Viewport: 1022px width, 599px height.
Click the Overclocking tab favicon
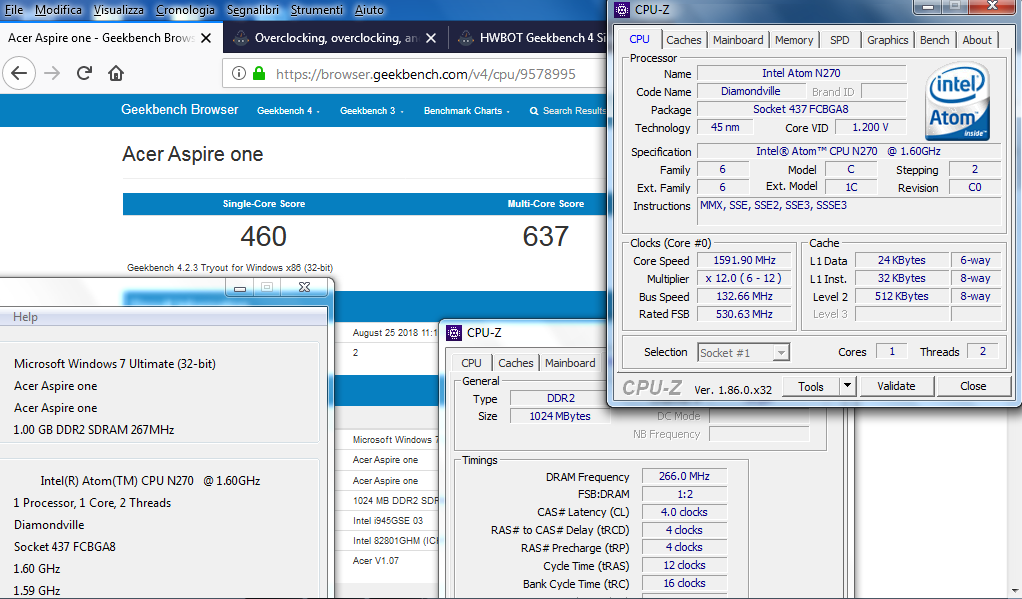[x=241, y=38]
